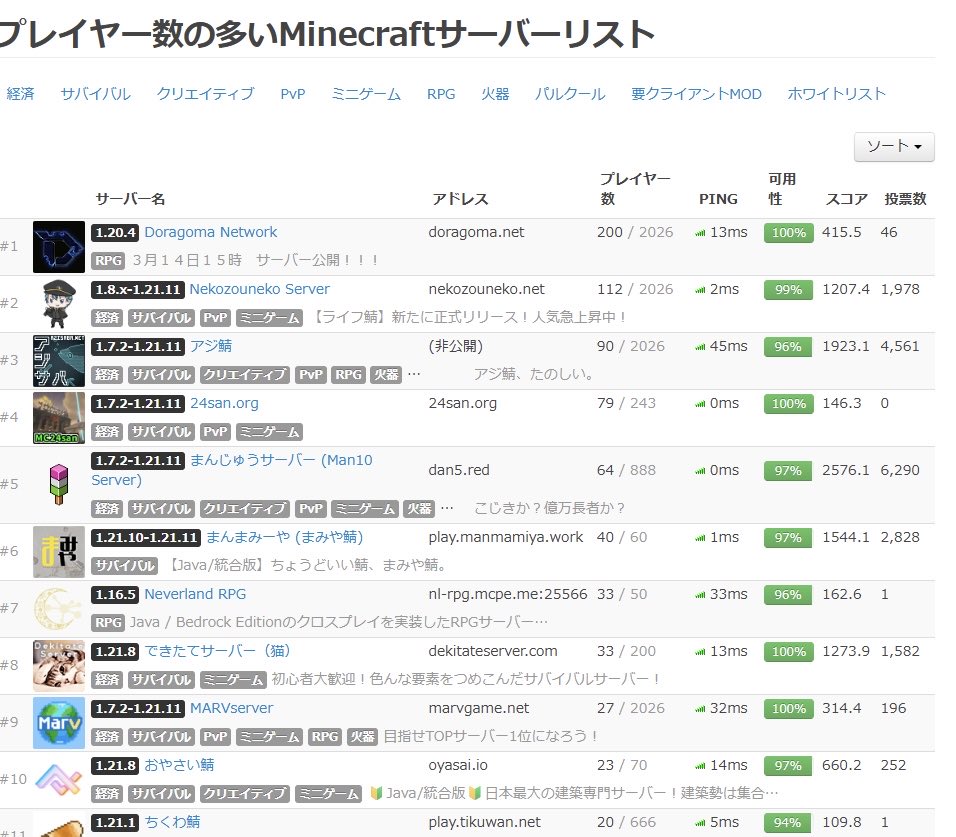The height and width of the screenshot is (837, 956).
Task: Click the おやさい鯖 server logo icon
Action: click(x=59, y=780)
